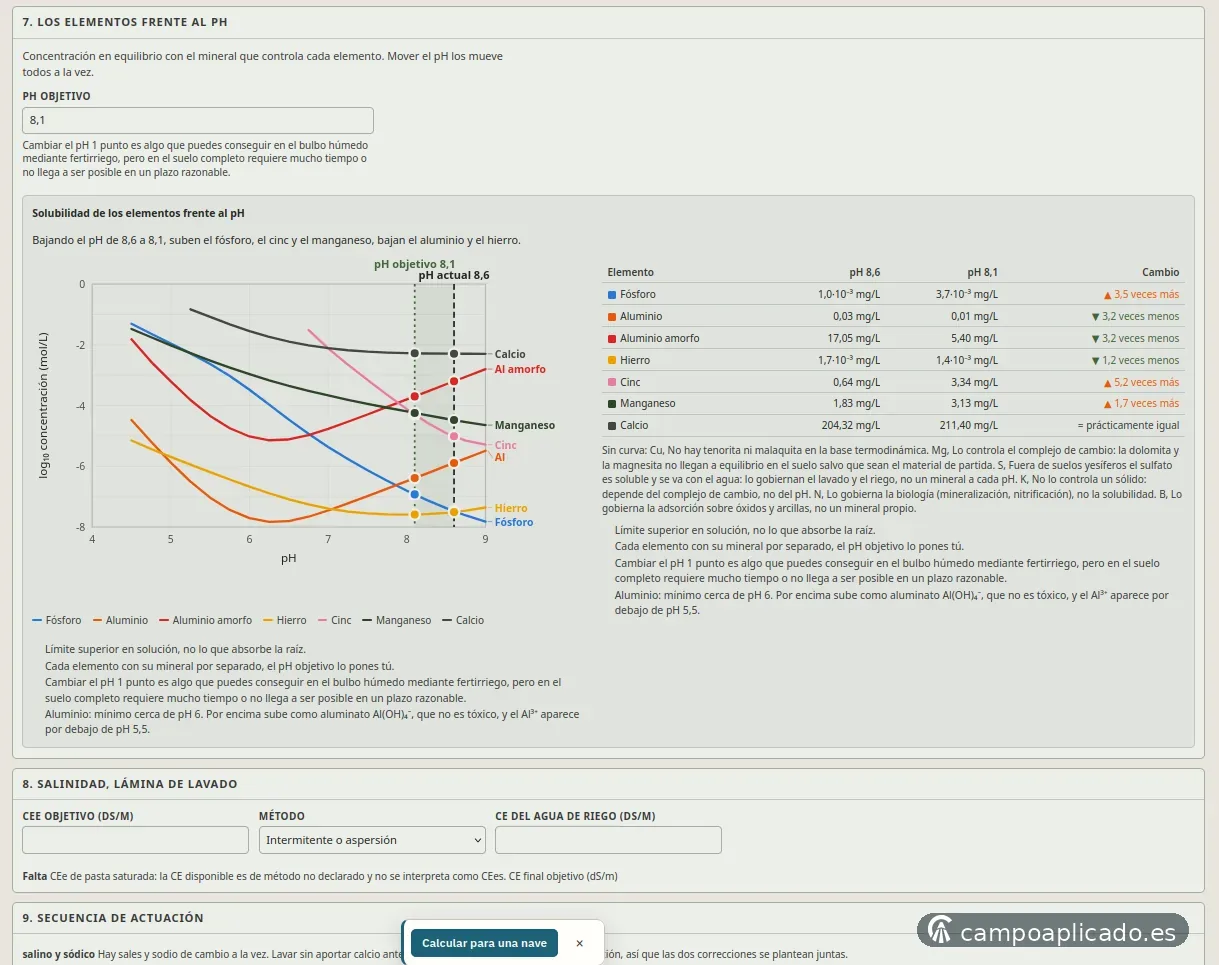Click the "3,13 mg/L" Manganeso cell

tap(974, 404)
